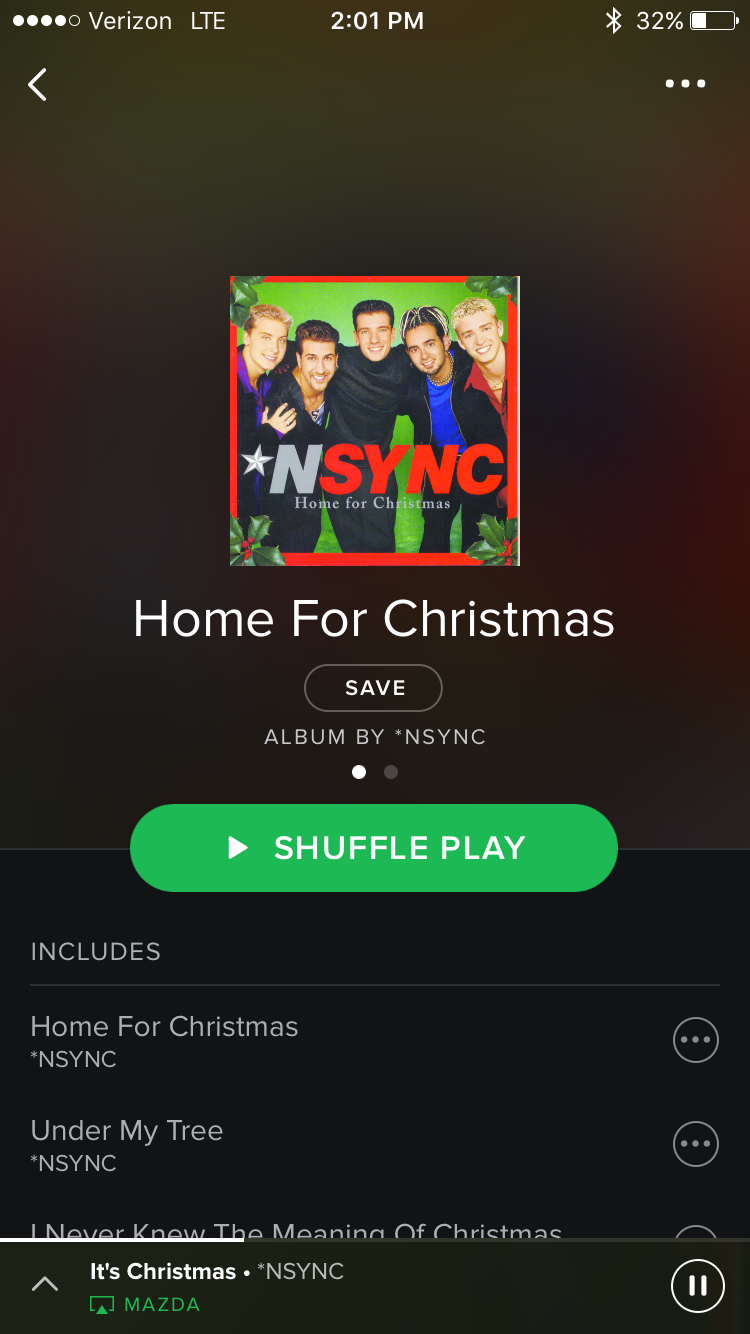This screenshot has width=750, height=1334.
Task: Pause the currently playing song
Action: (x=697, y=1285)
